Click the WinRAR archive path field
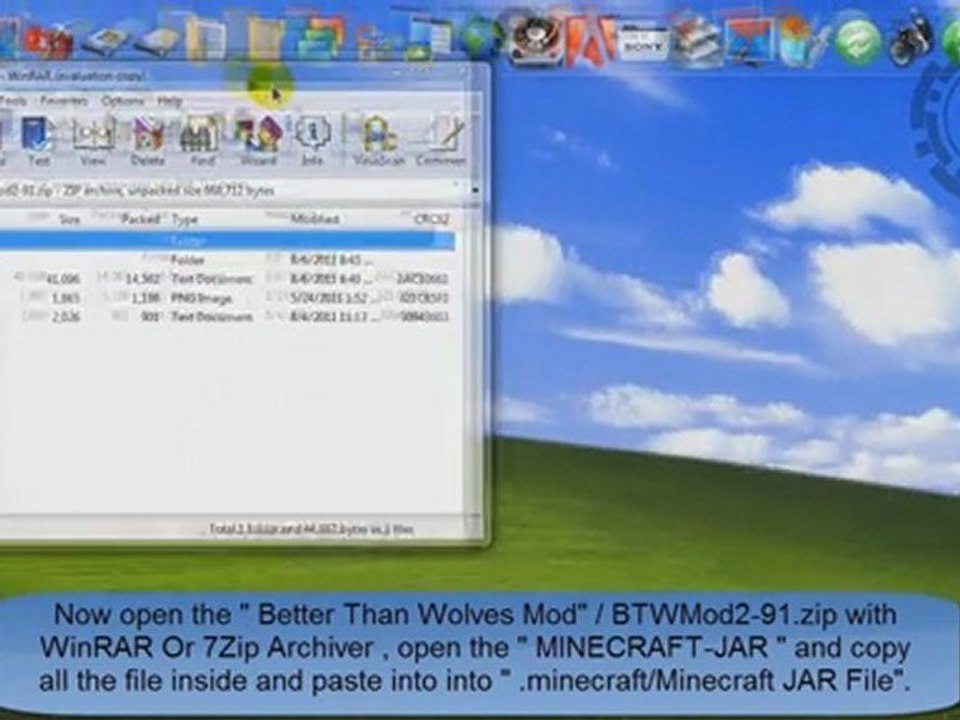The height and width of the screenshot is (720, 960). click(x=233, y=190)
